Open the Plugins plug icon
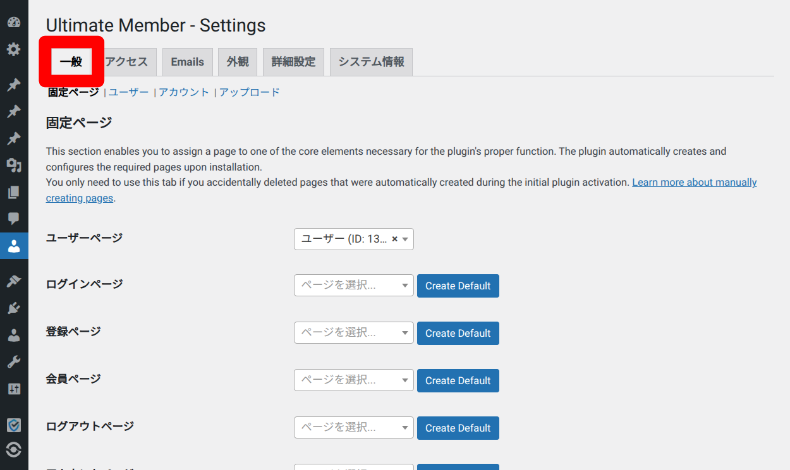The width and height of the screenshot is (790, 470). tap(14, 308)
